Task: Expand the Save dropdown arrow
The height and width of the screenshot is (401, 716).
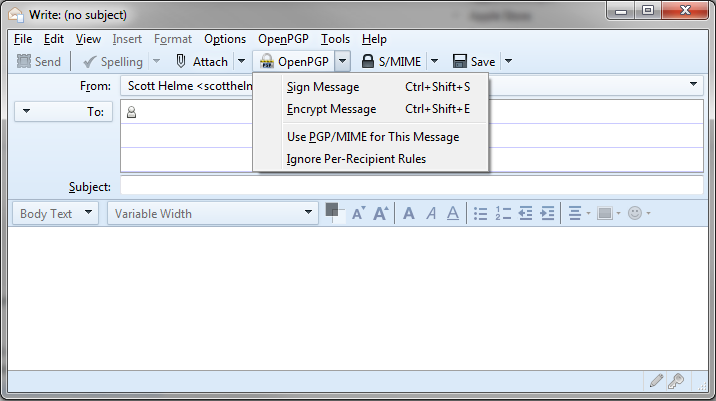Action: pos(509,61)
